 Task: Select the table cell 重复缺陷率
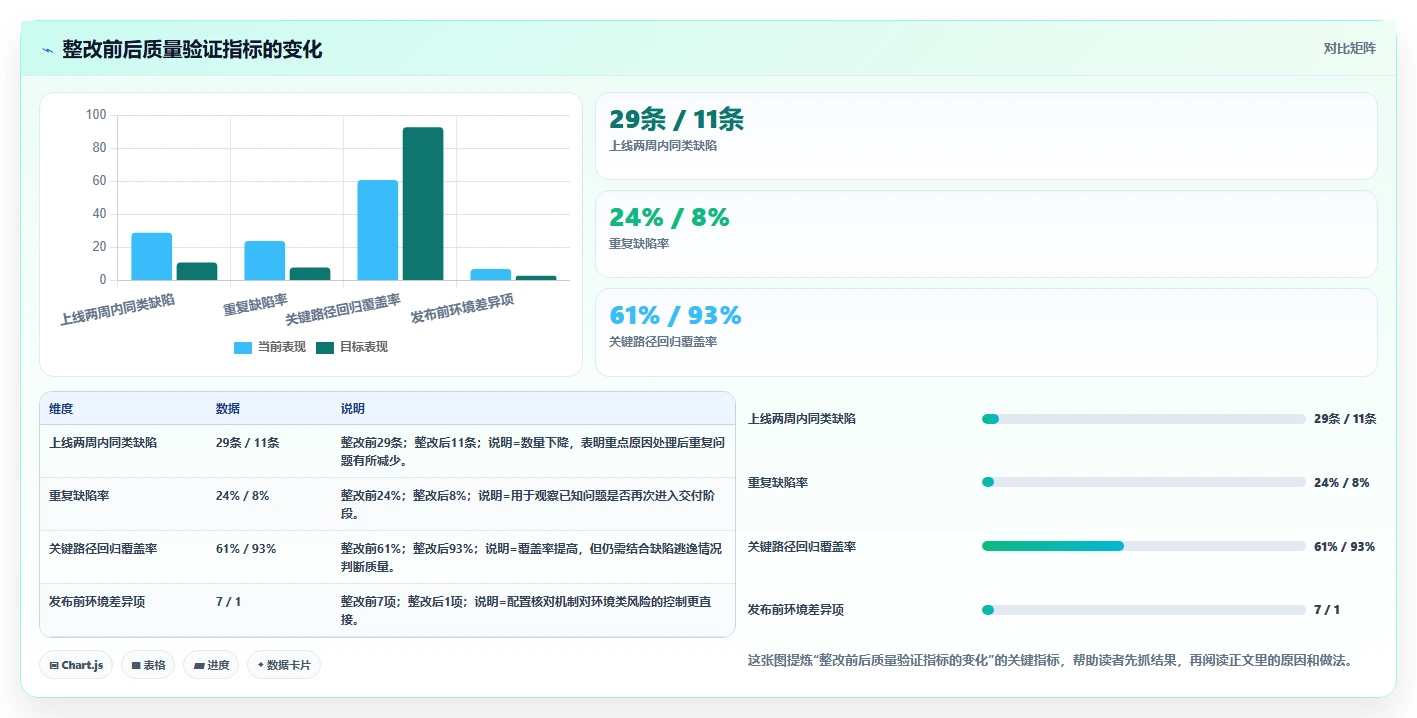[79, 495]
